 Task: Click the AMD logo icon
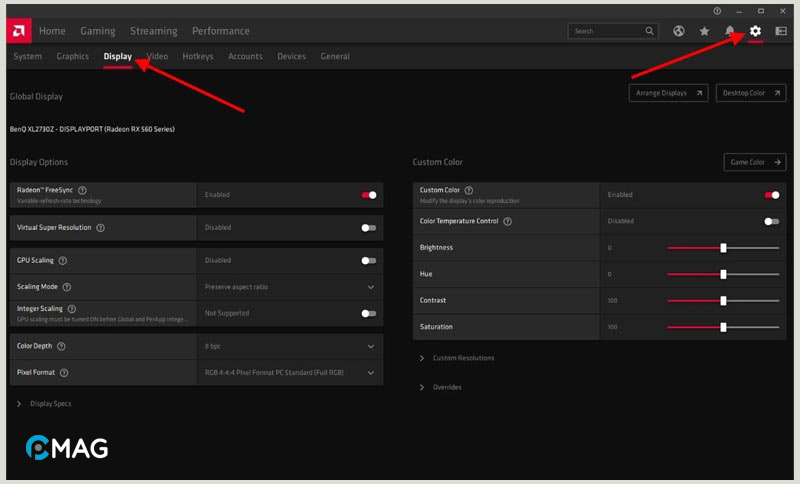click(x=20, y=31)
